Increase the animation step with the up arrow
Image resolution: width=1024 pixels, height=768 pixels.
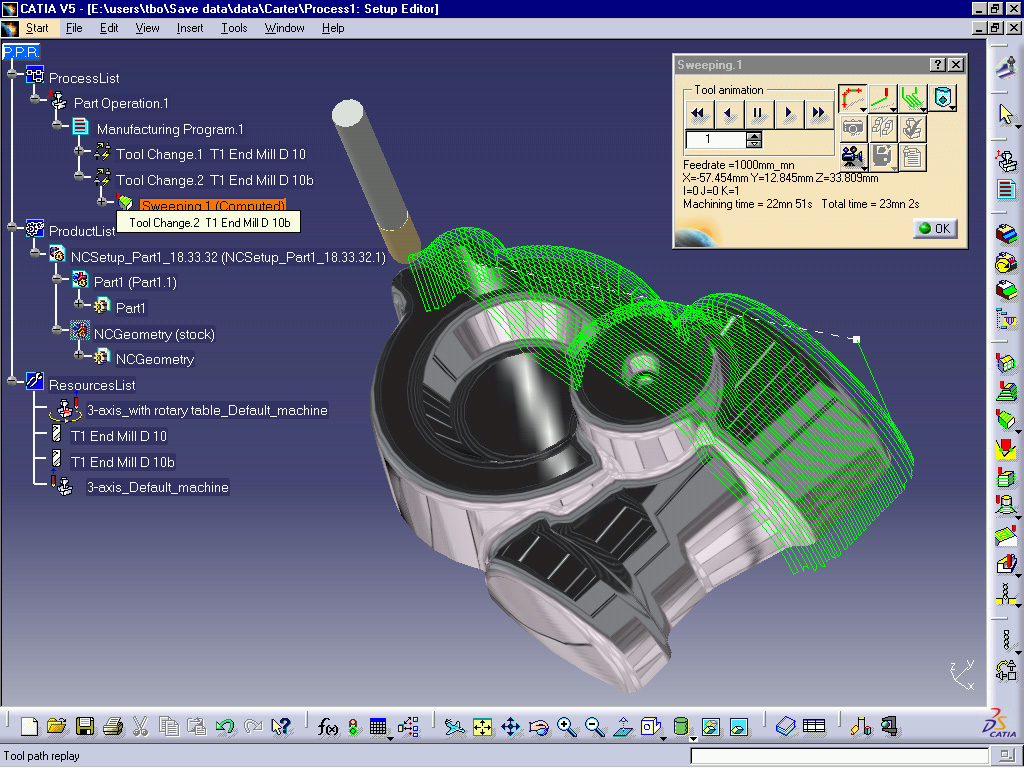[754, 136]
